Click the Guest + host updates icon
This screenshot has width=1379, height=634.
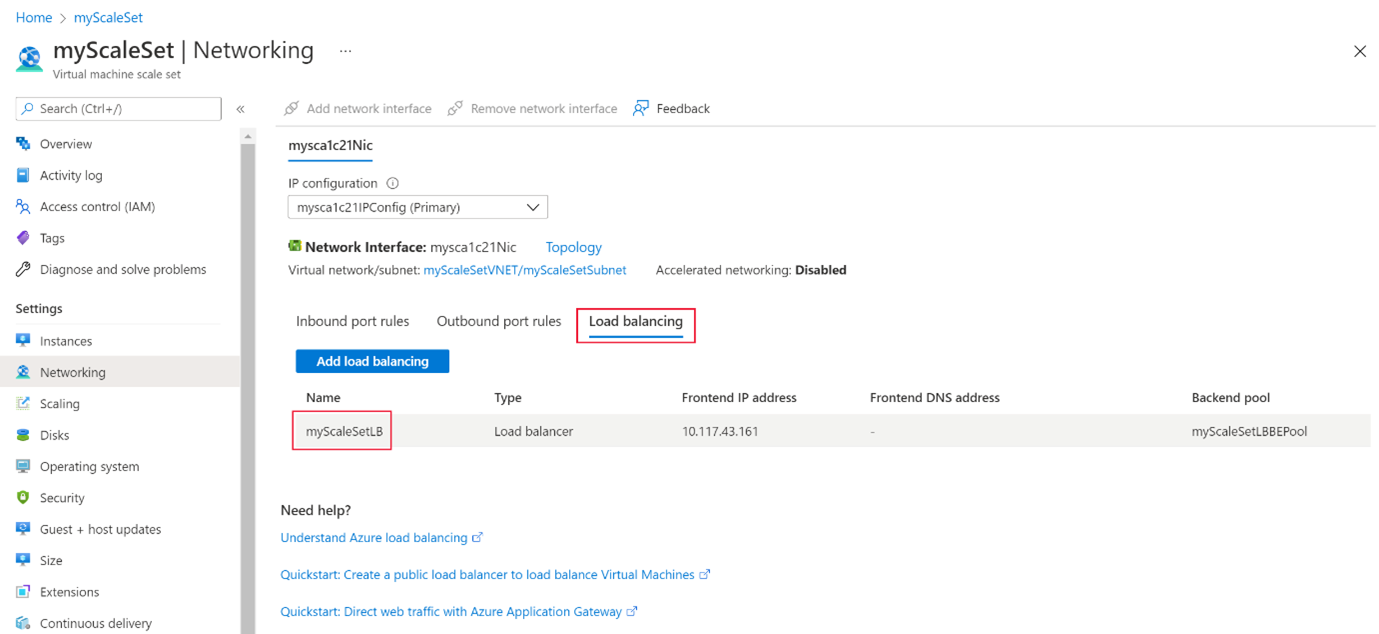(23, 529)
